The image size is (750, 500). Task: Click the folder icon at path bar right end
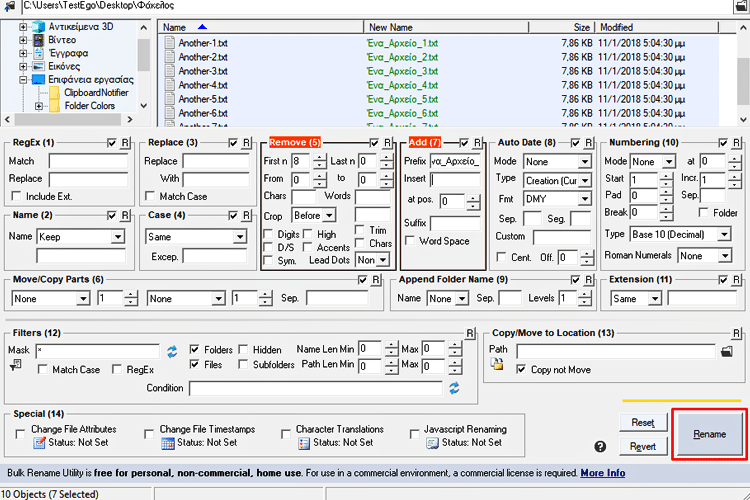pos(740,6)
